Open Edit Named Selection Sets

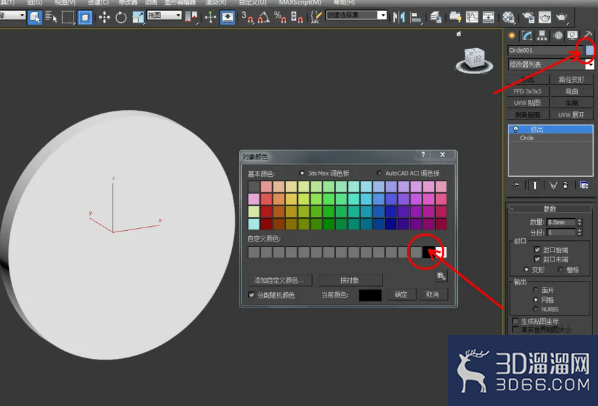[316, 17]
